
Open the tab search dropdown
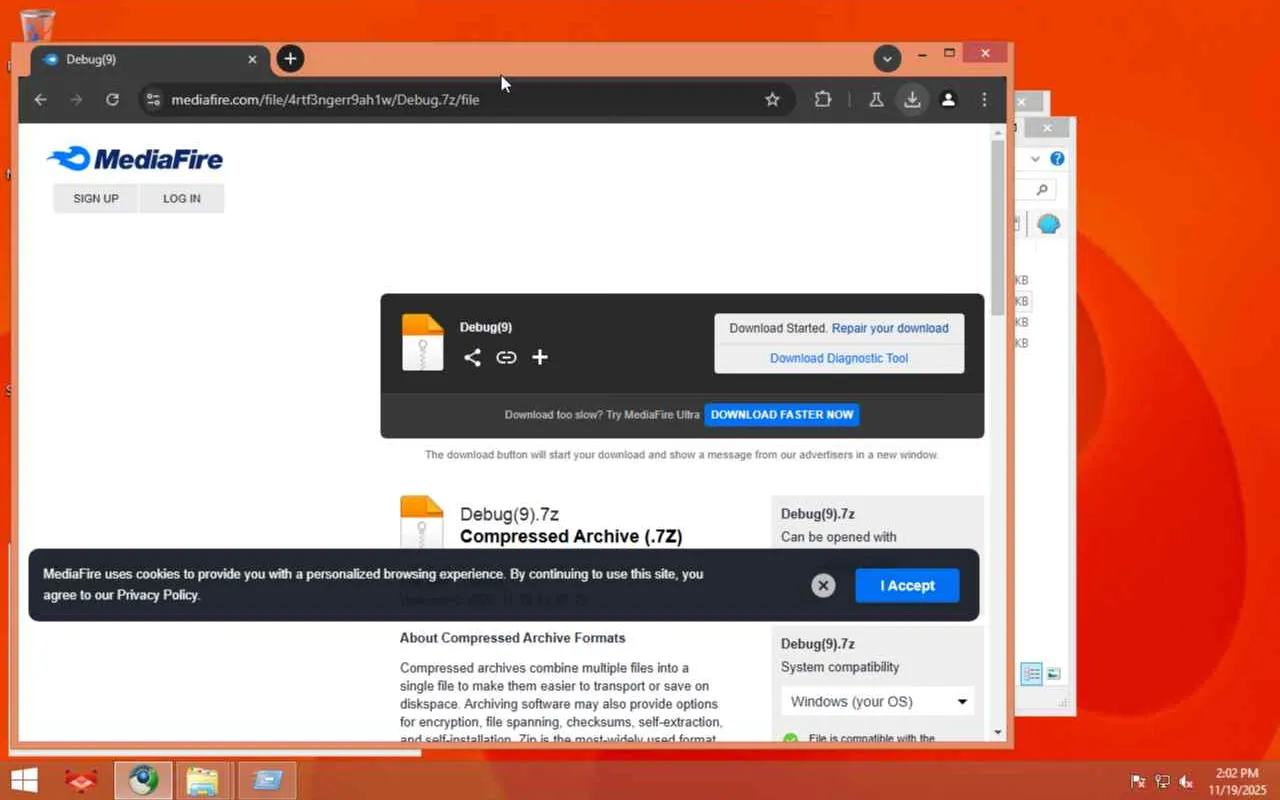tap(887, 59)
